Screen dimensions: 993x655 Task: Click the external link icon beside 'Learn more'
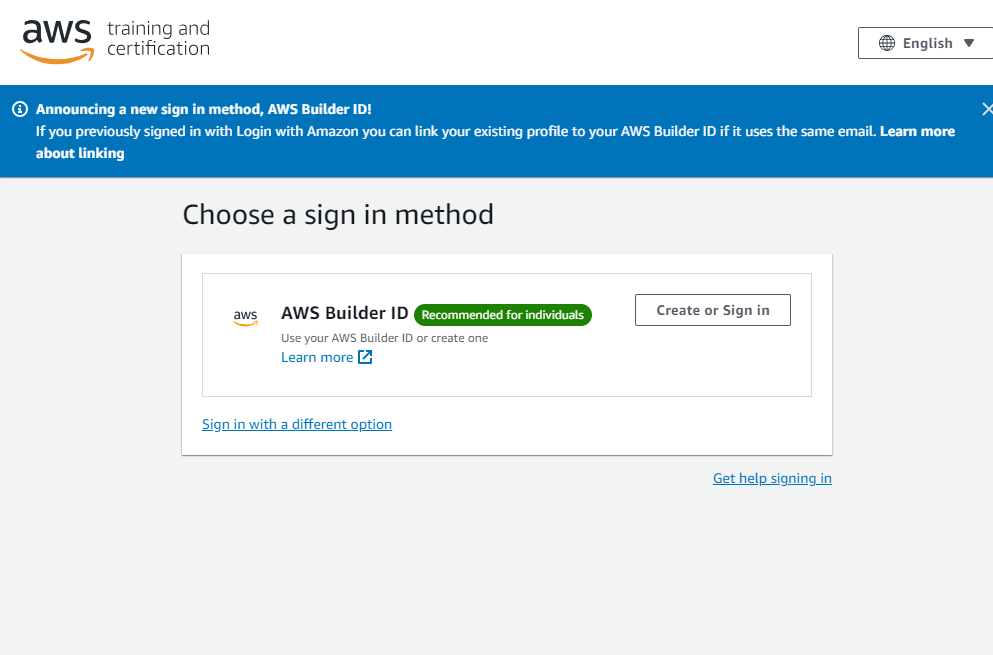pos(365,357)
